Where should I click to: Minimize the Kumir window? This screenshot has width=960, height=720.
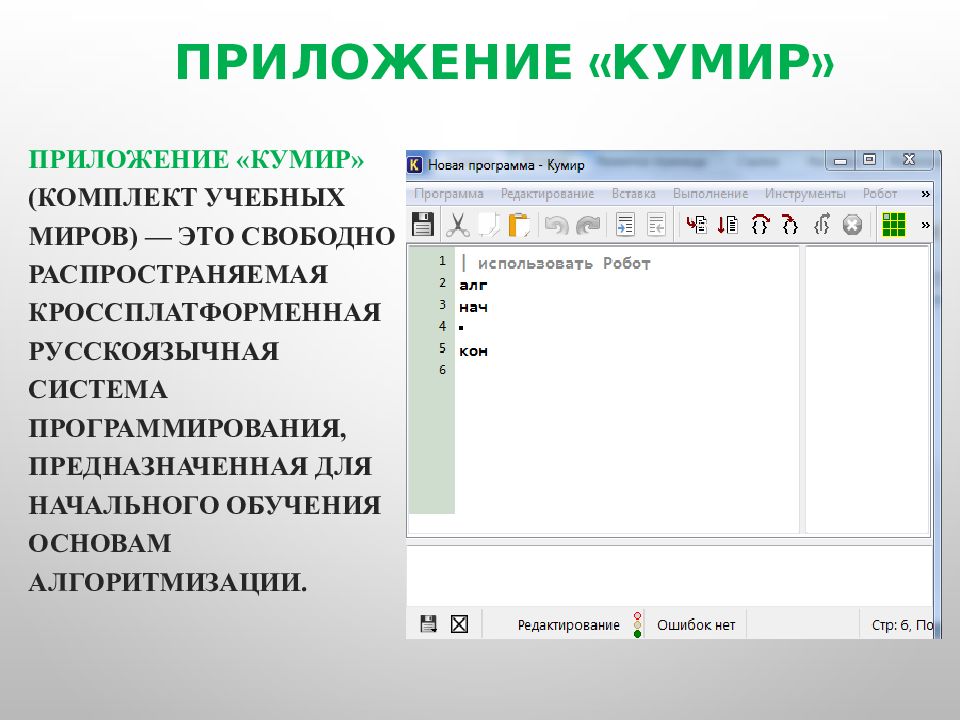pos(840,160)
